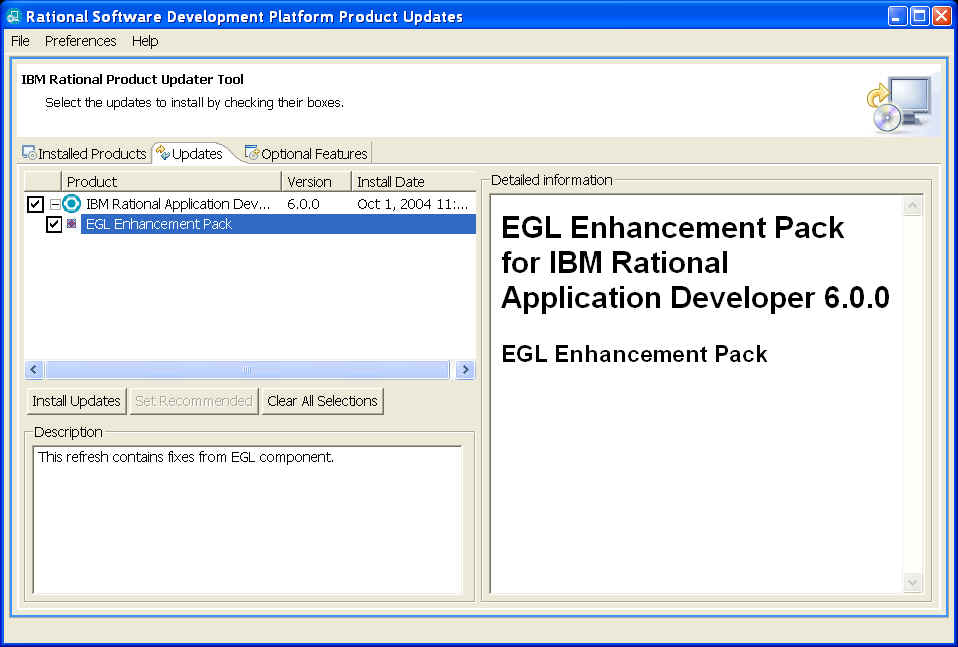Click the EGL Enhancement Pack subheading in details
The image size is (958, 647).
(634, 354)
